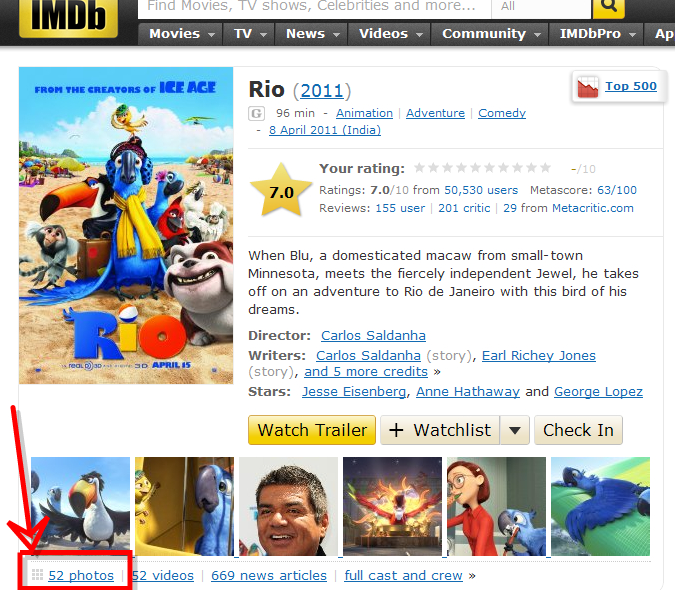
Task: Open writer Carlos Saldanha link
Action: [368, 355]
